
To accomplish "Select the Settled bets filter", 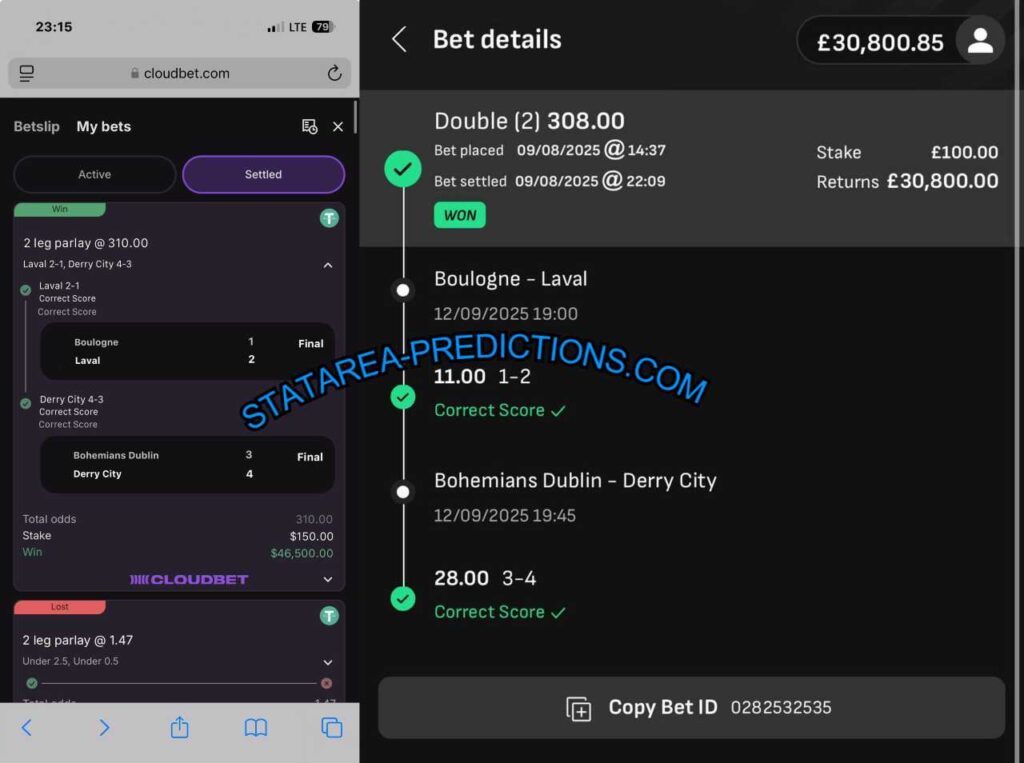I will click(263, 174).
